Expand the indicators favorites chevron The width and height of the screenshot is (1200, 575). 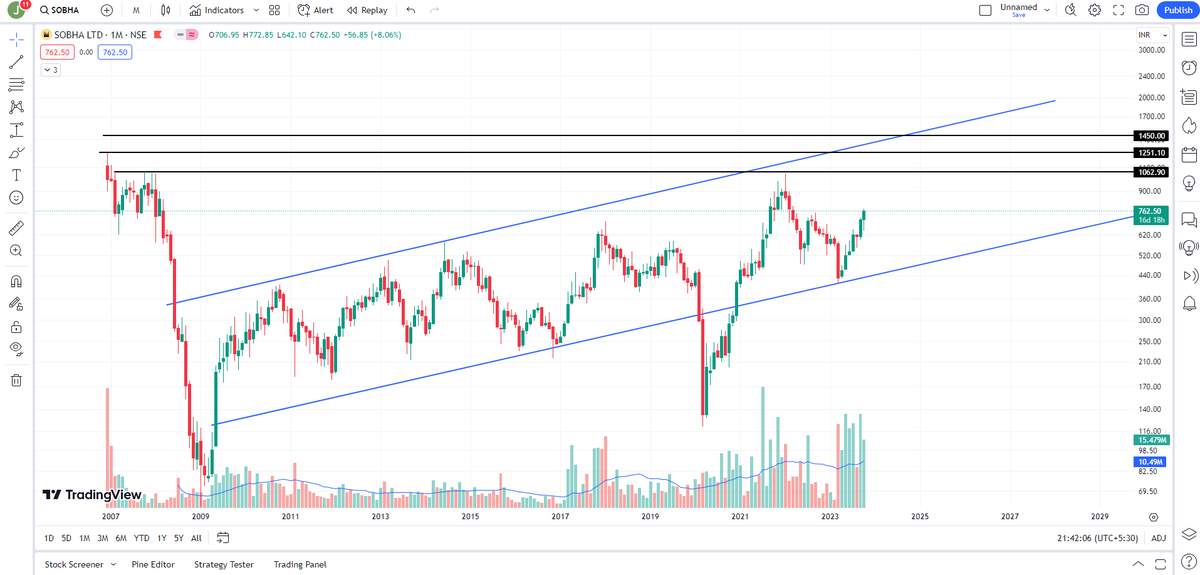pos(254,10)
